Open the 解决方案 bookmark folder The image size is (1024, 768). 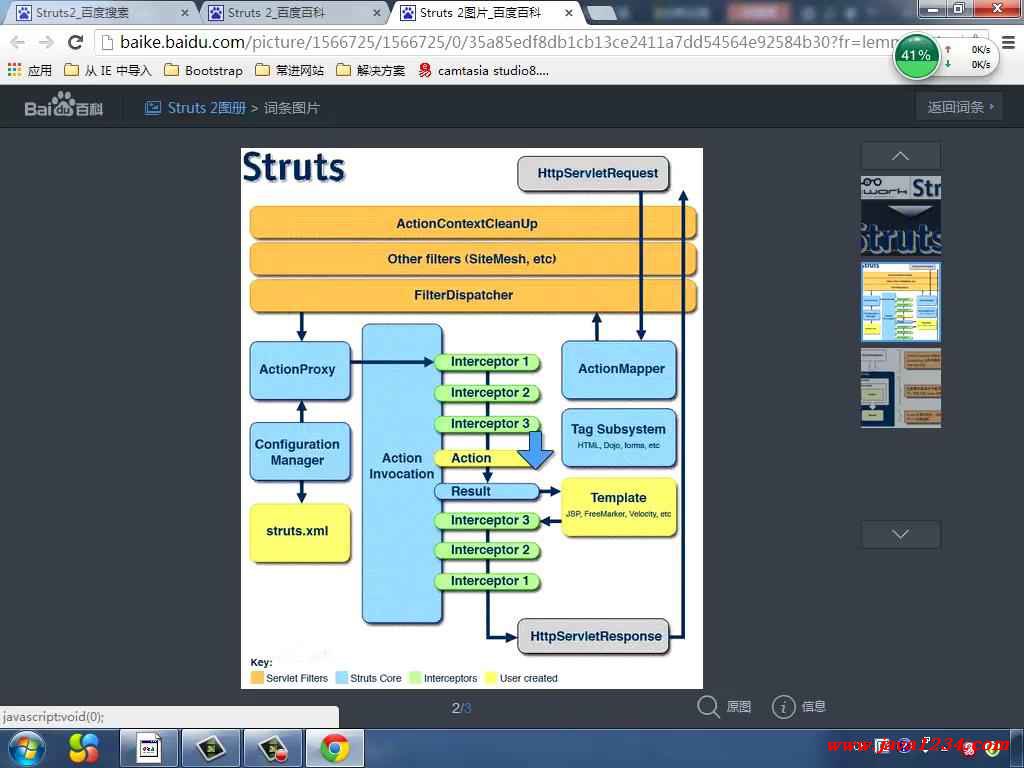[x=370, y=70]
